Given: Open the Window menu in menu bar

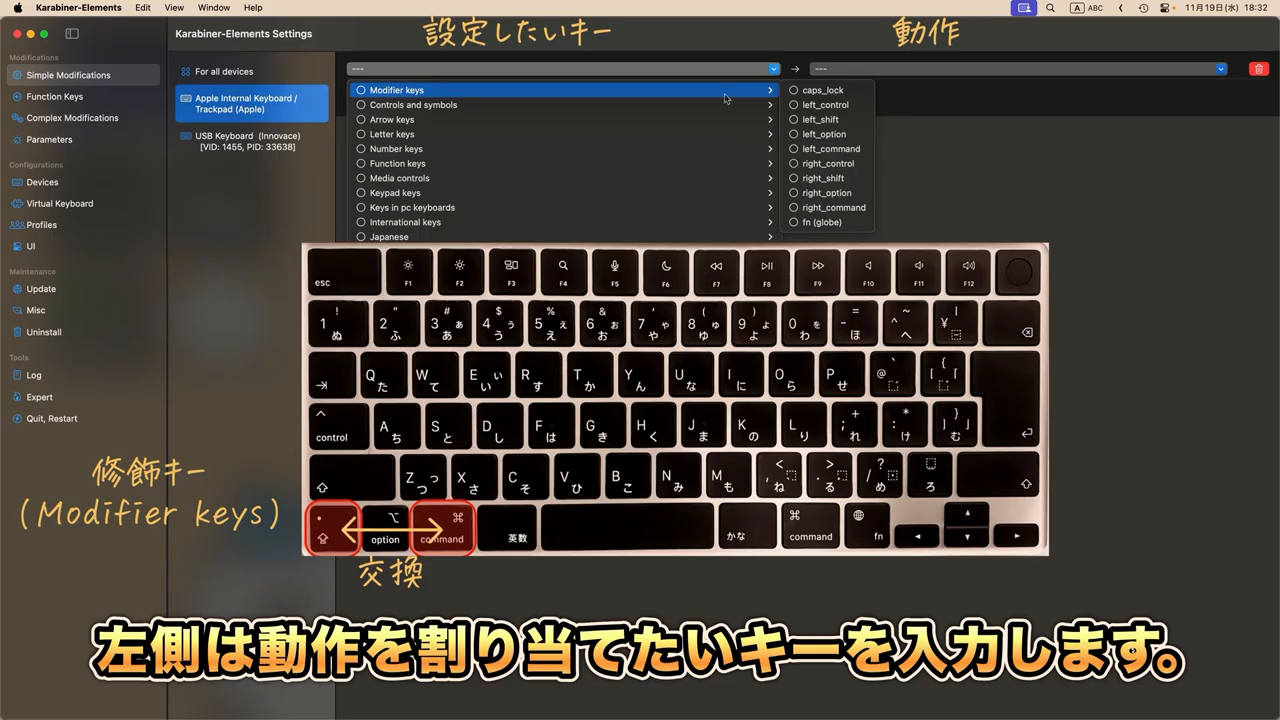Looking at the screenshot, I should pyautogui.click(x=214, y=8).
